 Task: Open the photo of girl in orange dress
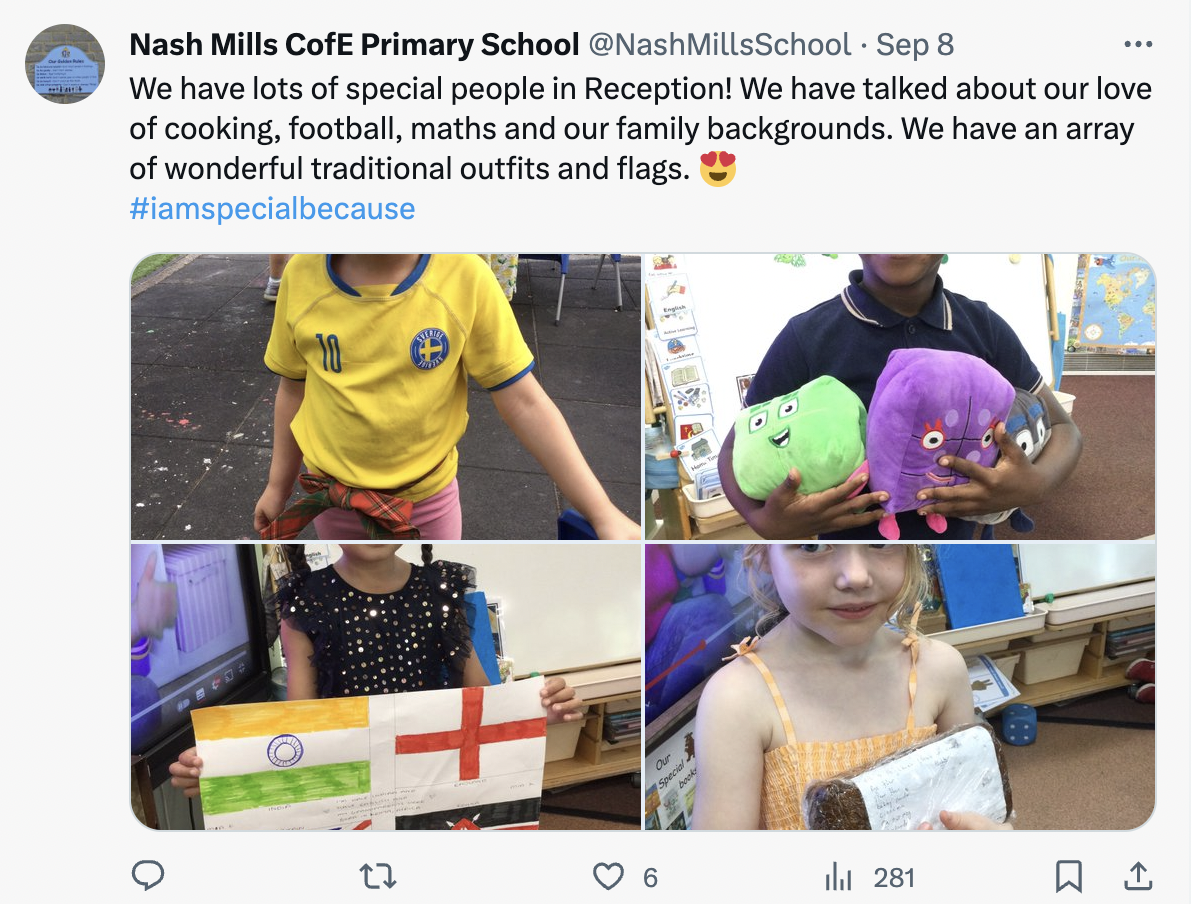[900, 687]
